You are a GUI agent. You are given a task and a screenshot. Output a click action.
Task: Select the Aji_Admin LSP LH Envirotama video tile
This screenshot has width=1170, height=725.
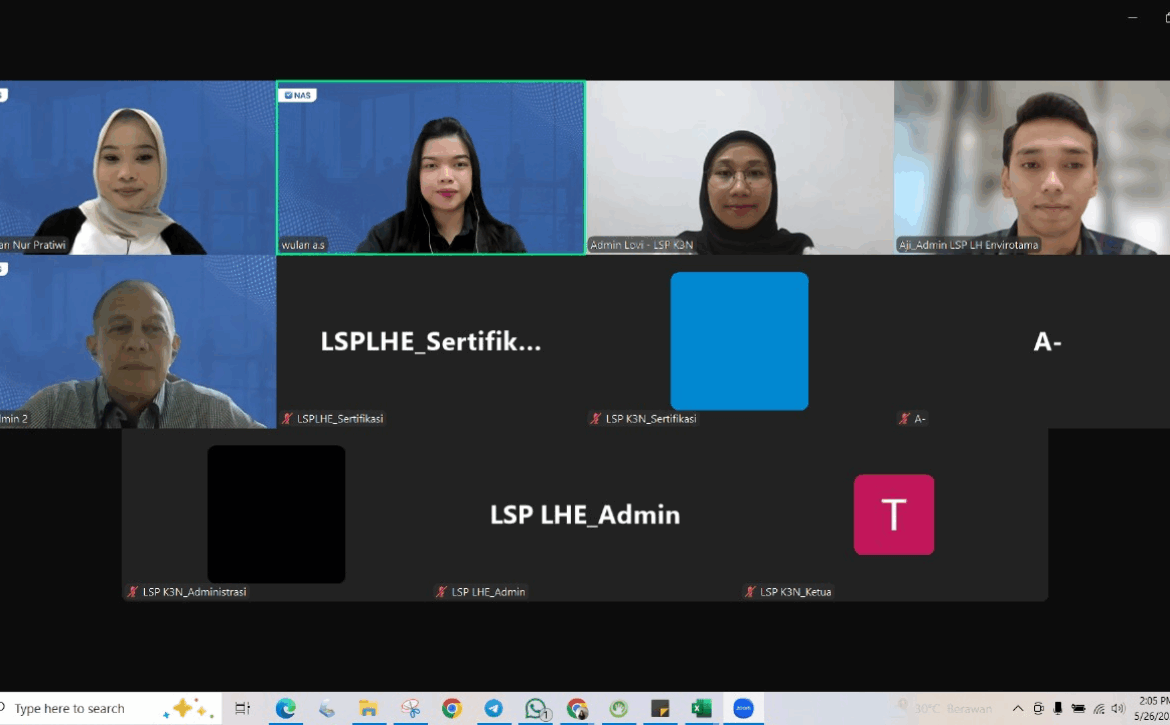click(1032, 167)
